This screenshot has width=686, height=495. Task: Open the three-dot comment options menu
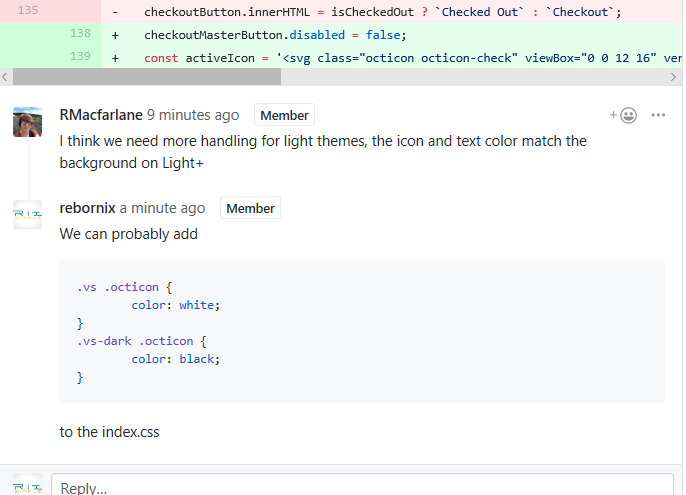[x=658, y=115]
